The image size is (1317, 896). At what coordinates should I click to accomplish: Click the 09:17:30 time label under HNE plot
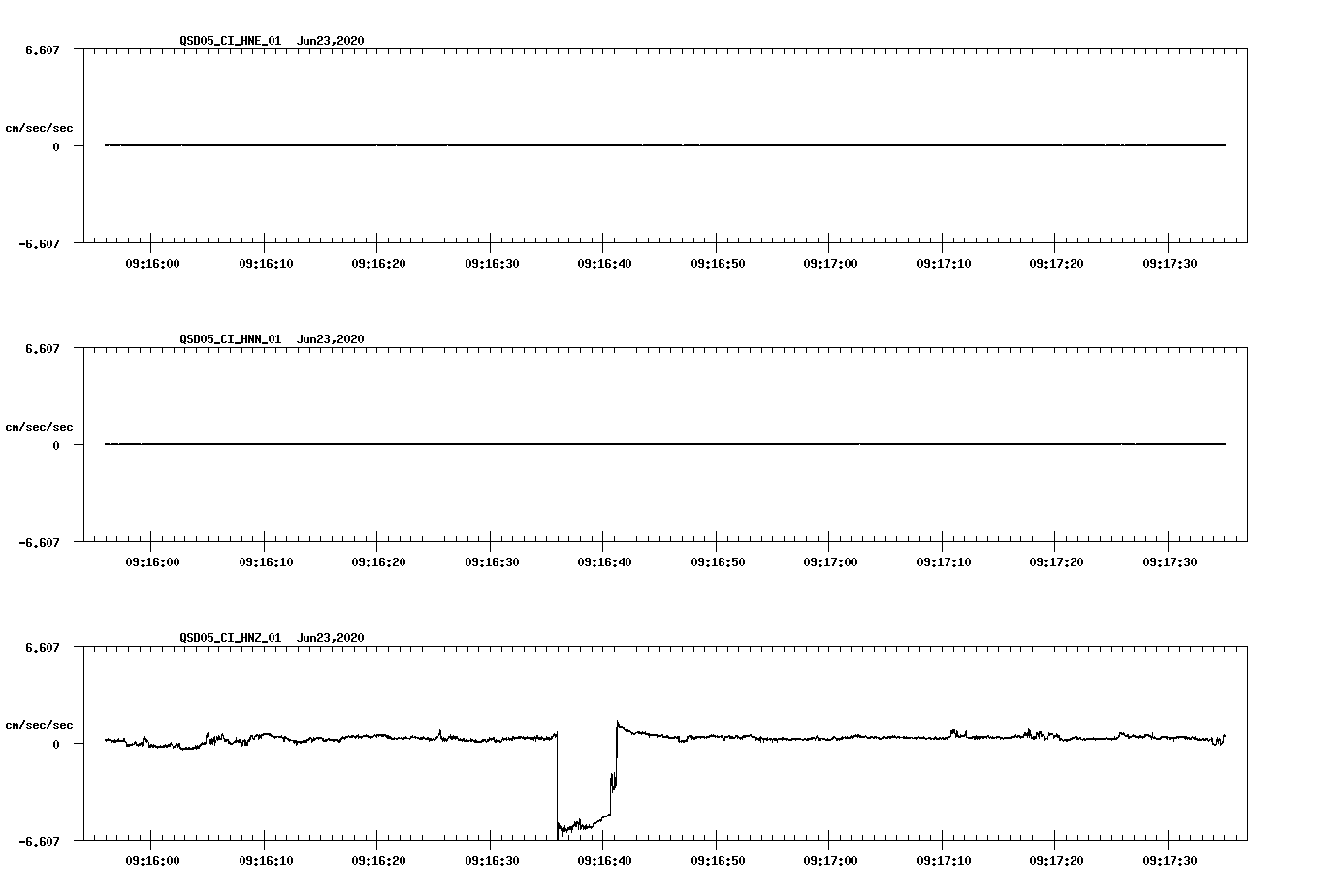(x=1170, y=264)
